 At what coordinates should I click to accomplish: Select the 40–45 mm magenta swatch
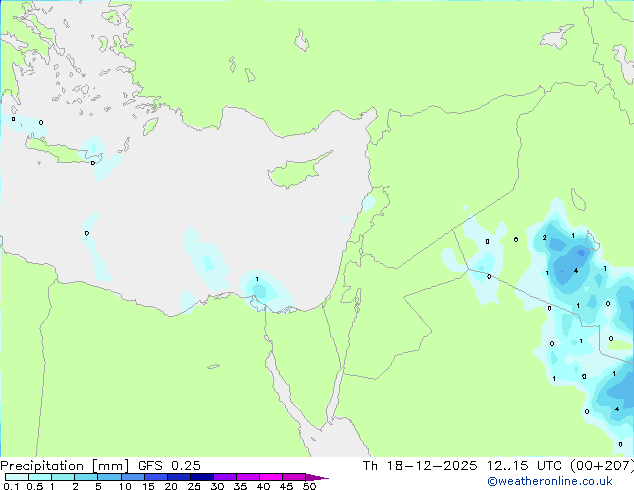[x=271, y=477]
